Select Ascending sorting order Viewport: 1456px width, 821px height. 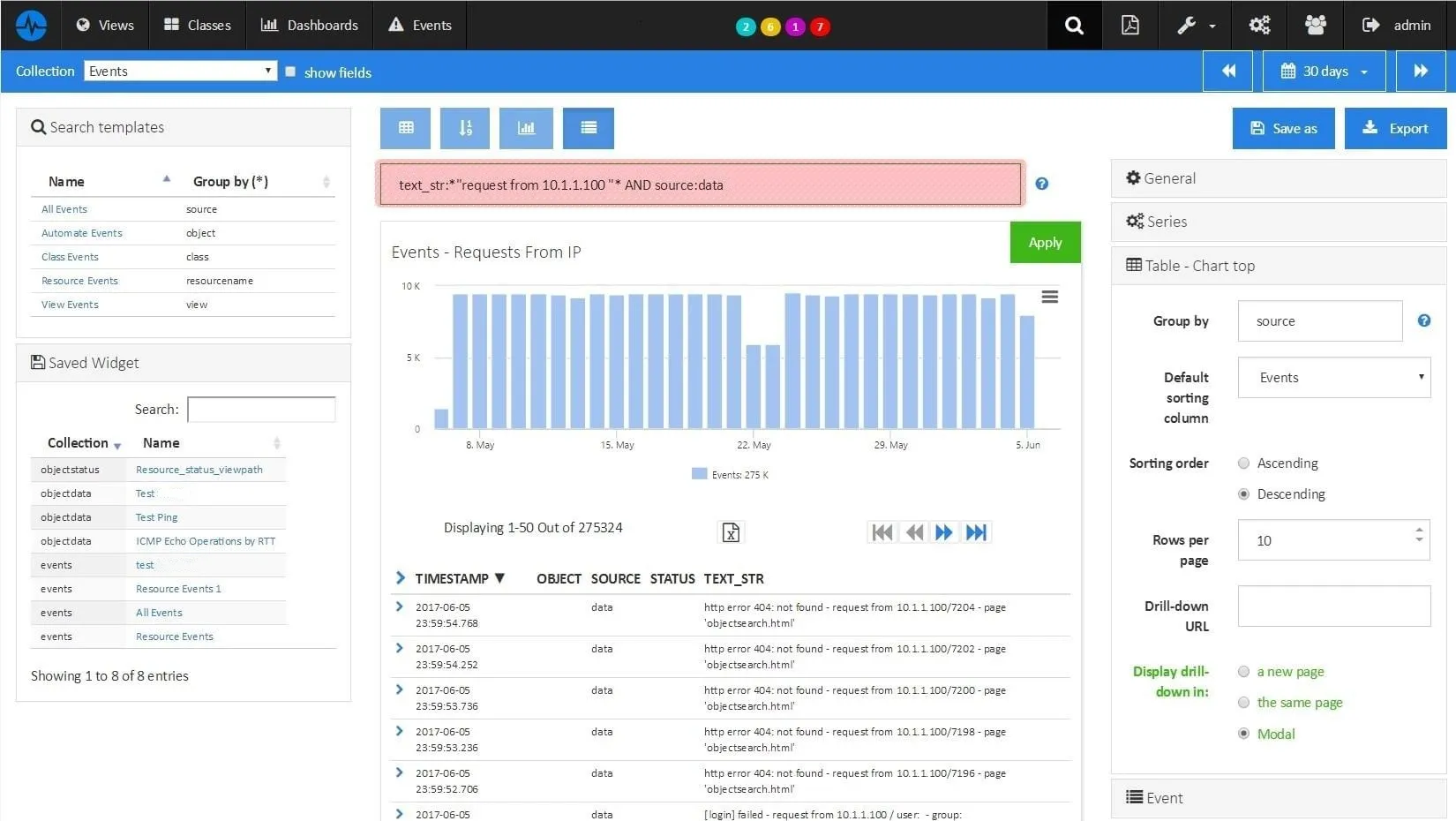[x=1243, y=463]
